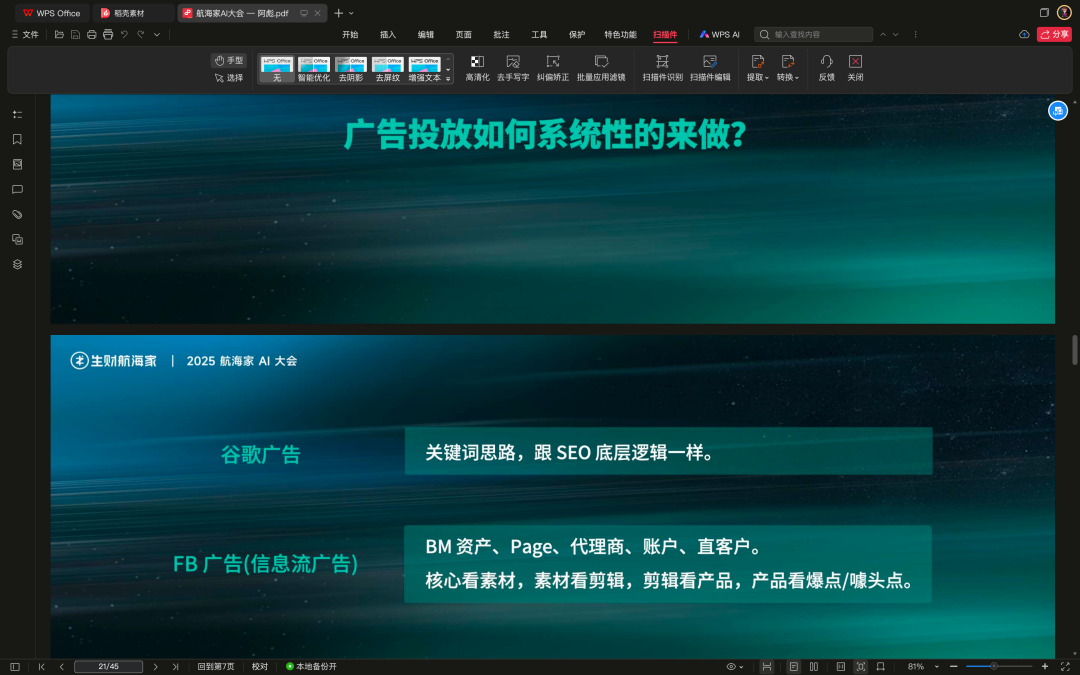Click the save icon in quick toolbar
The image size is (1080, 675).
tap(76, 34)
